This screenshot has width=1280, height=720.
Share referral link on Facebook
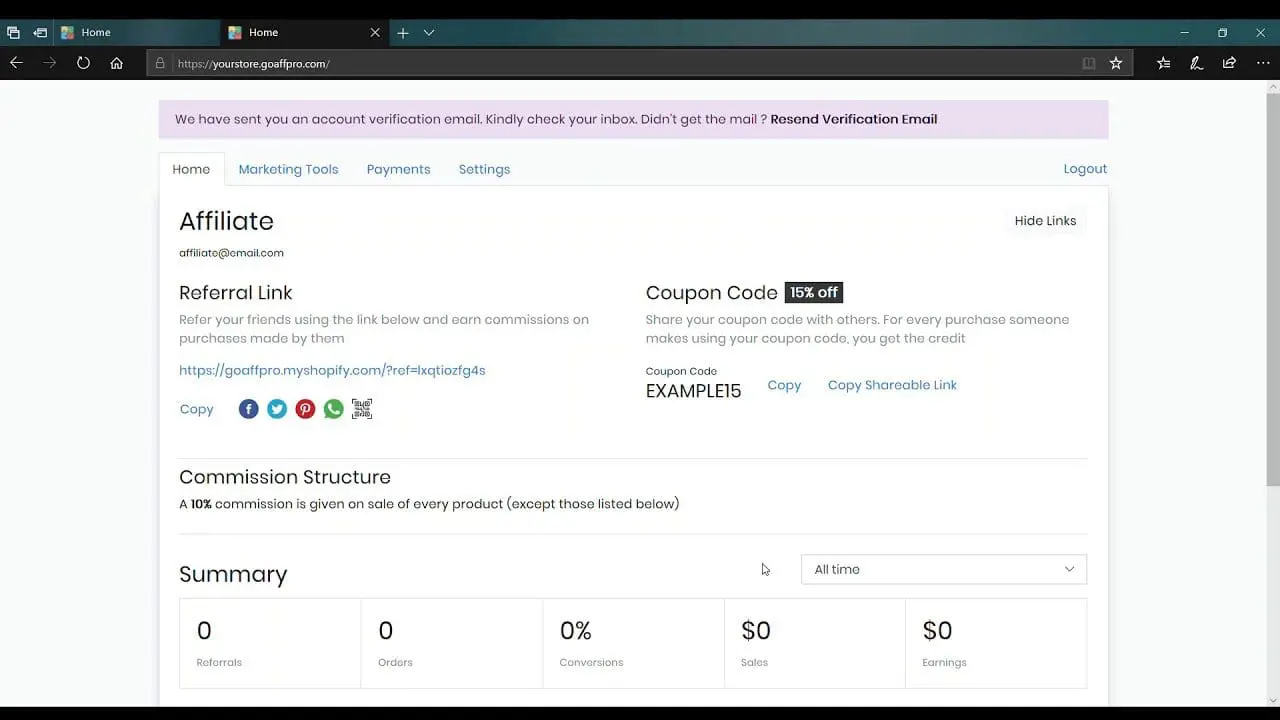tap(249, 409)
